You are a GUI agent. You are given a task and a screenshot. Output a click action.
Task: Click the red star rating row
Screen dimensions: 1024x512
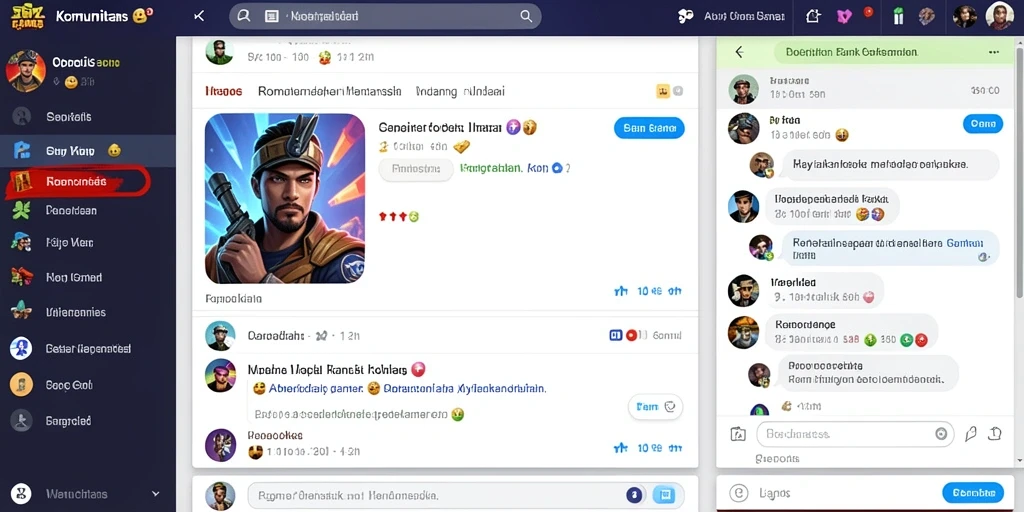[398, 216]
